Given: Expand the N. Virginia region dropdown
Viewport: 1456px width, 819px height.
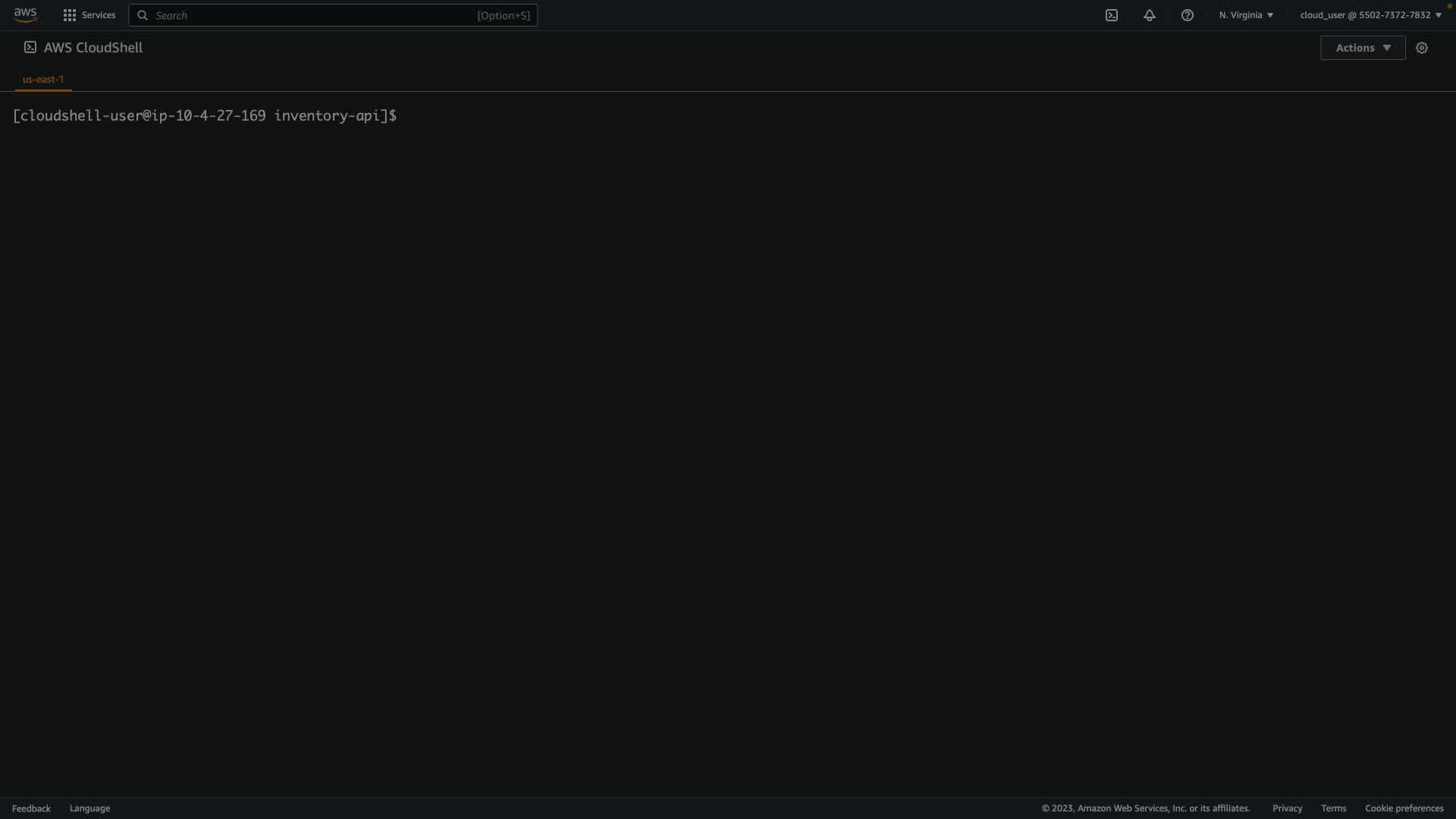Looking at the screenshot, I should (x=1246, y=15).
